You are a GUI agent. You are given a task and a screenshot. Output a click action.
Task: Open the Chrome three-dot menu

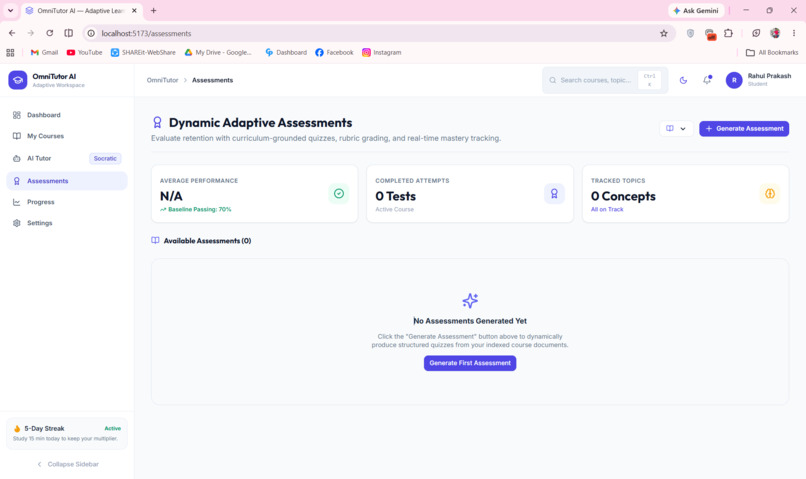(x=794, y=33)
